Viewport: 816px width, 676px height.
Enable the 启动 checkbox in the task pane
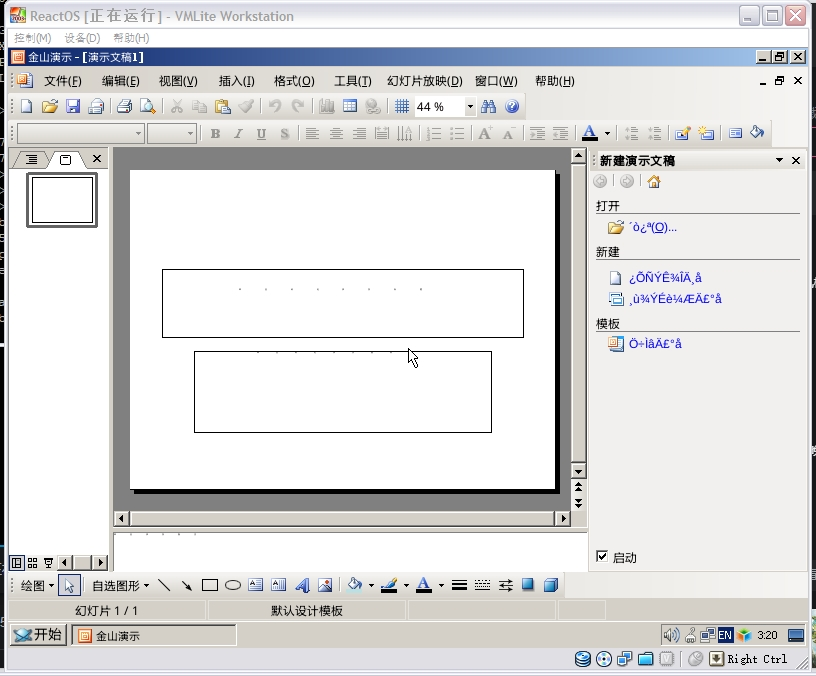(602, 557)
